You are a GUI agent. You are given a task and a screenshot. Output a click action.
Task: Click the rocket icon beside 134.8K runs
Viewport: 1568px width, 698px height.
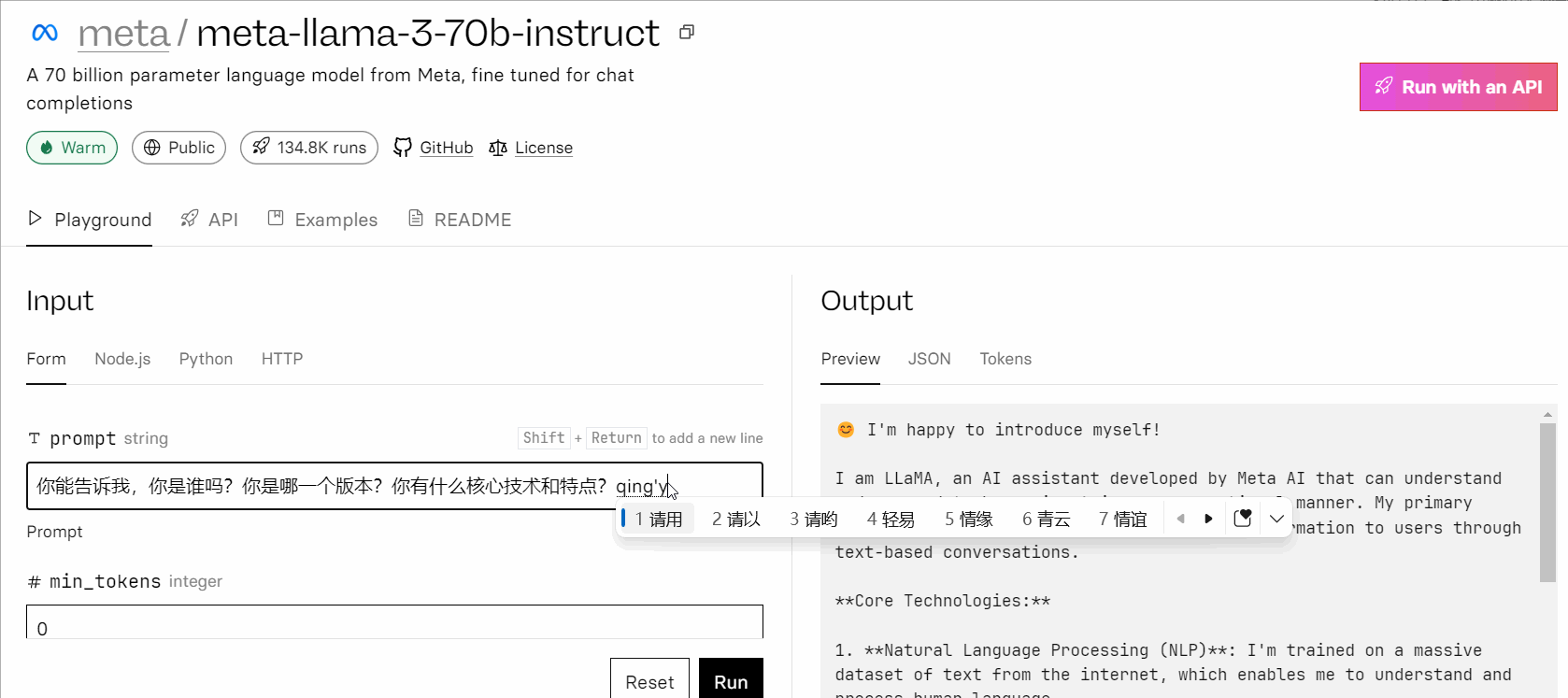[261, 147]
